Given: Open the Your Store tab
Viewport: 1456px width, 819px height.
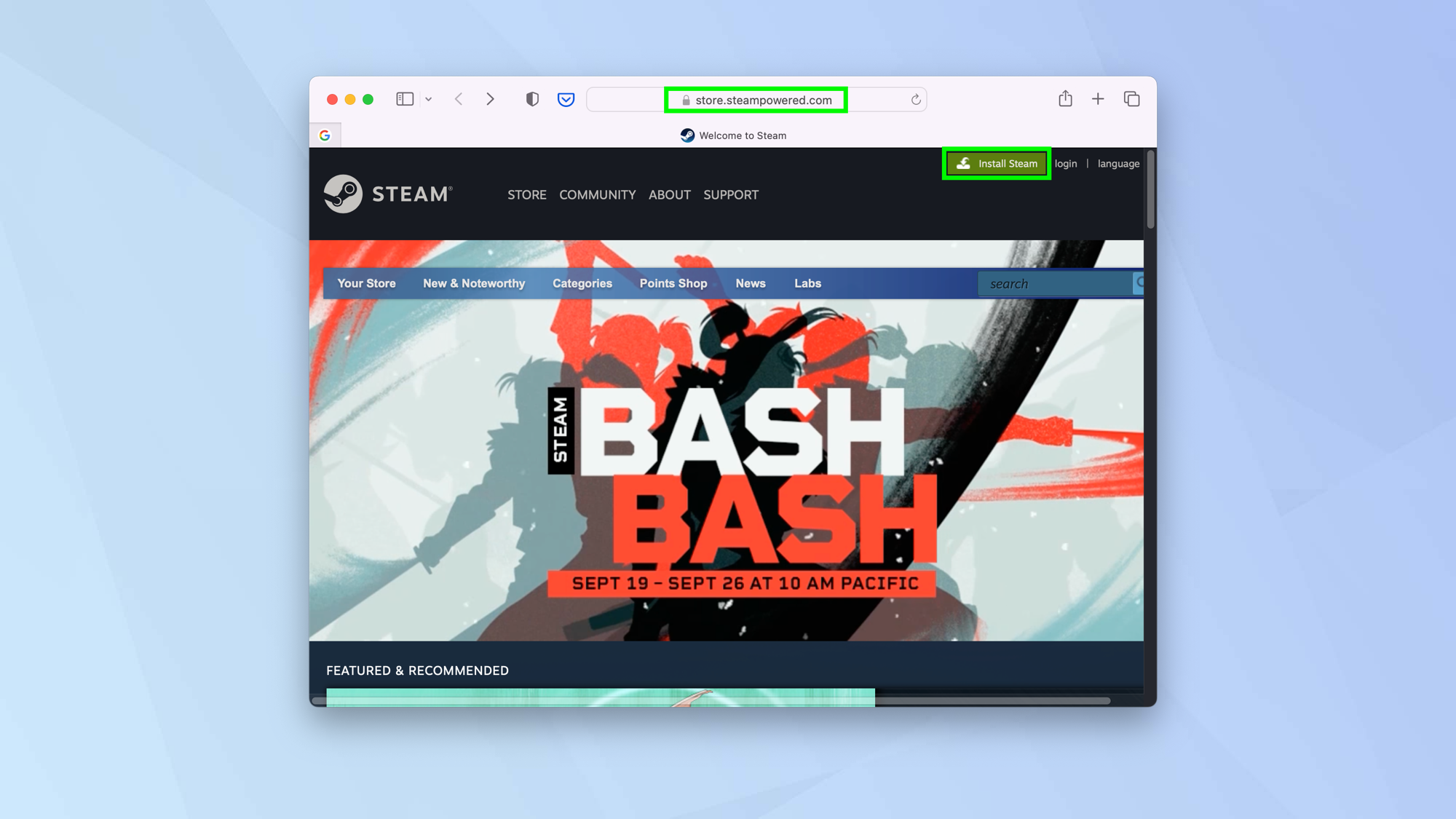Looking at the screenshot, I should coord(366,284).
